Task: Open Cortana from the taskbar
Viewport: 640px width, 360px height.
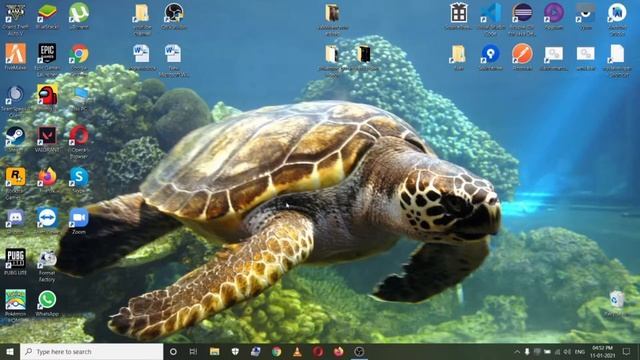Action: (x=173, y=351)
